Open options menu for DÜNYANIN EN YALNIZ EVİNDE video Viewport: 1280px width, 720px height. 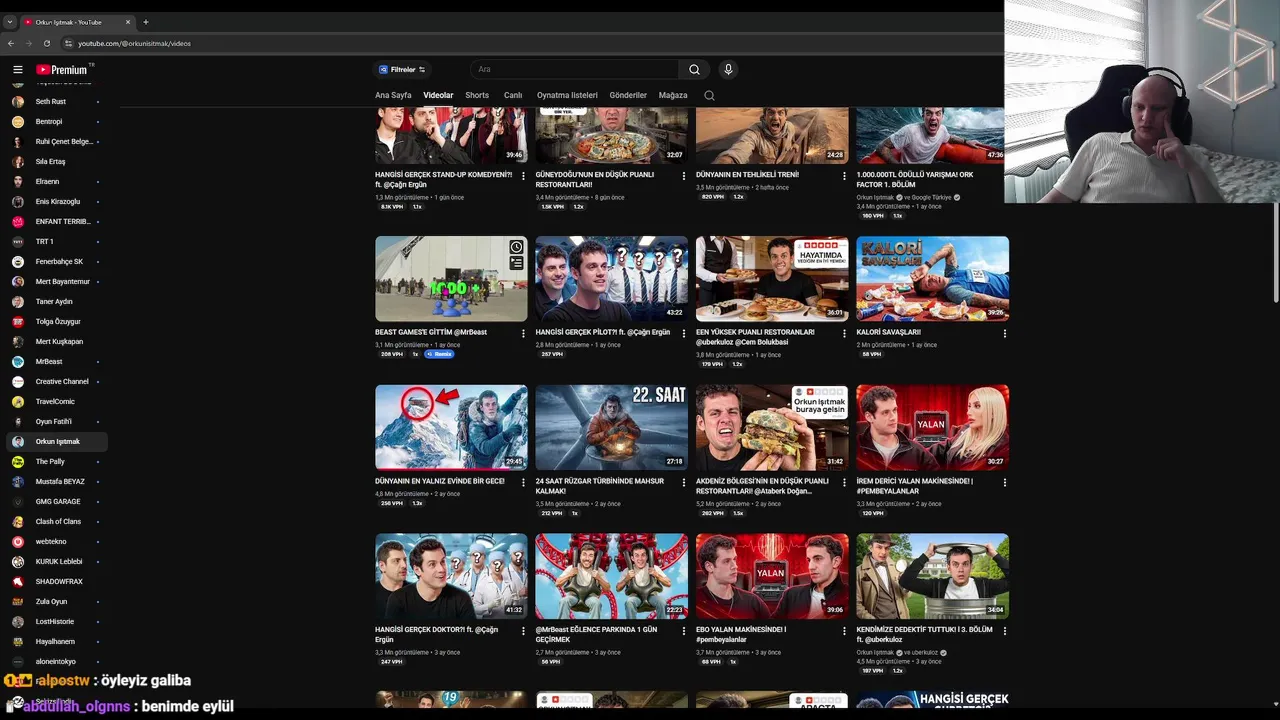pyautogui.click(x=523, y=482)
